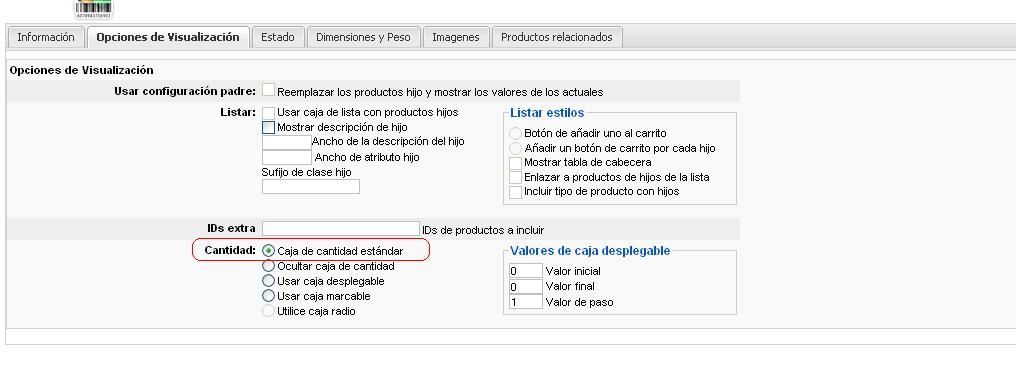Select the Productos relacionados tab
Viewport: 1016px width, 379px height.
(557, 37)
